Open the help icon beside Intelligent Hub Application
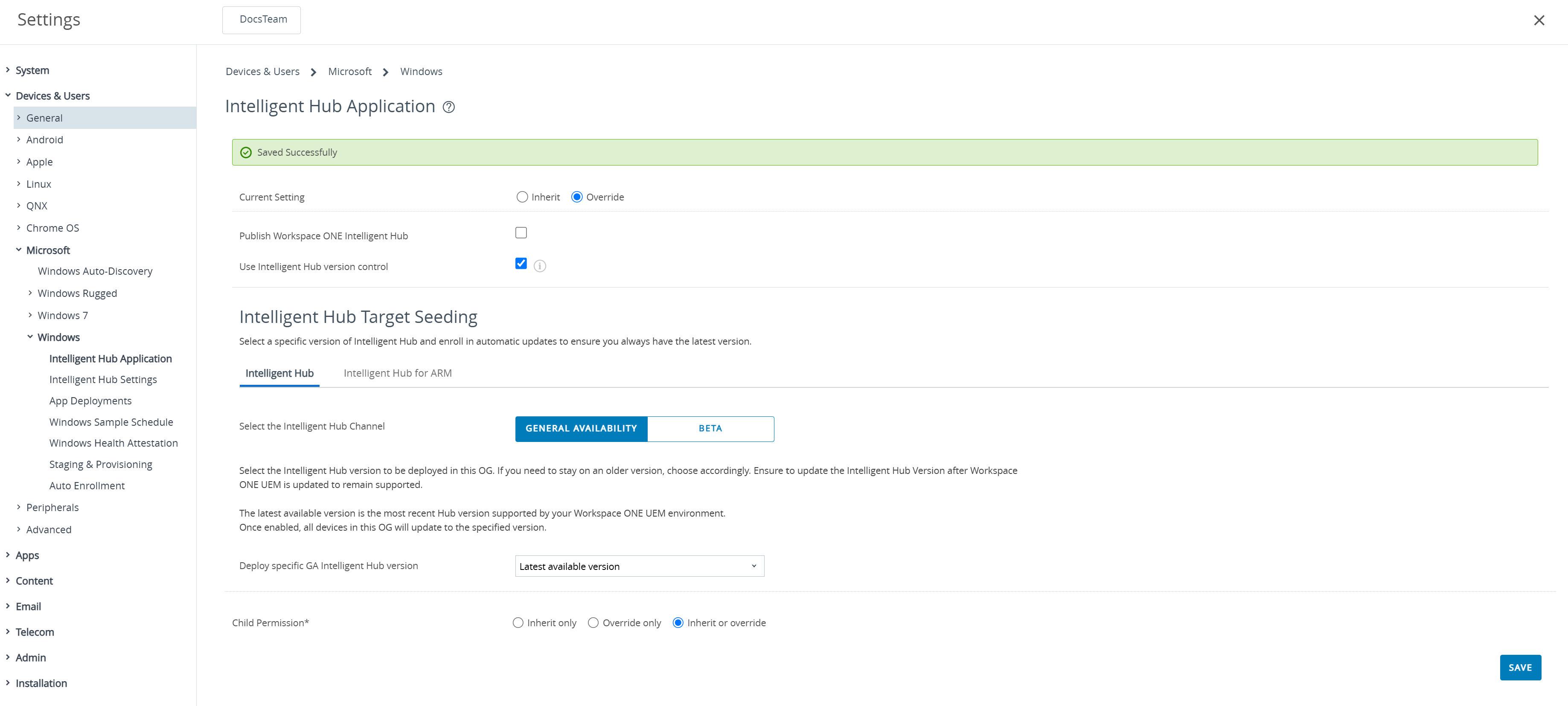Screen dimensions: 1568x706 (448, 107)
